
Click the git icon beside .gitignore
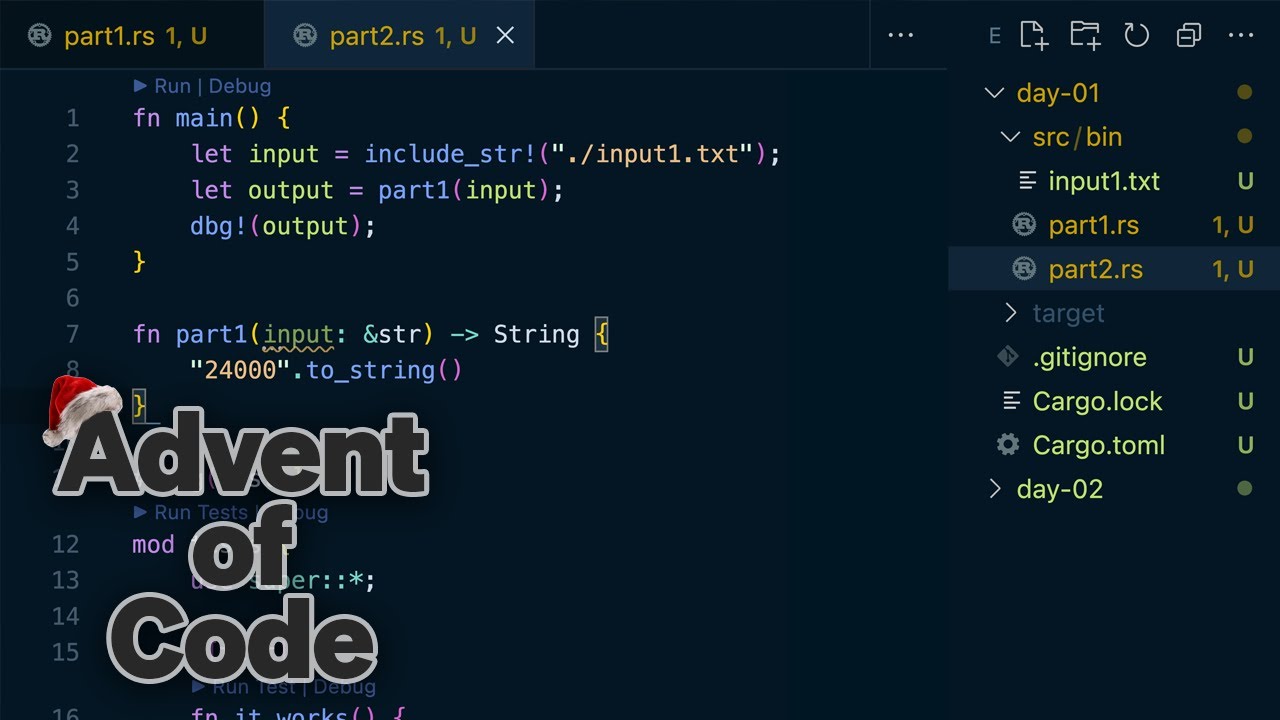click(x=1008, y=357)
